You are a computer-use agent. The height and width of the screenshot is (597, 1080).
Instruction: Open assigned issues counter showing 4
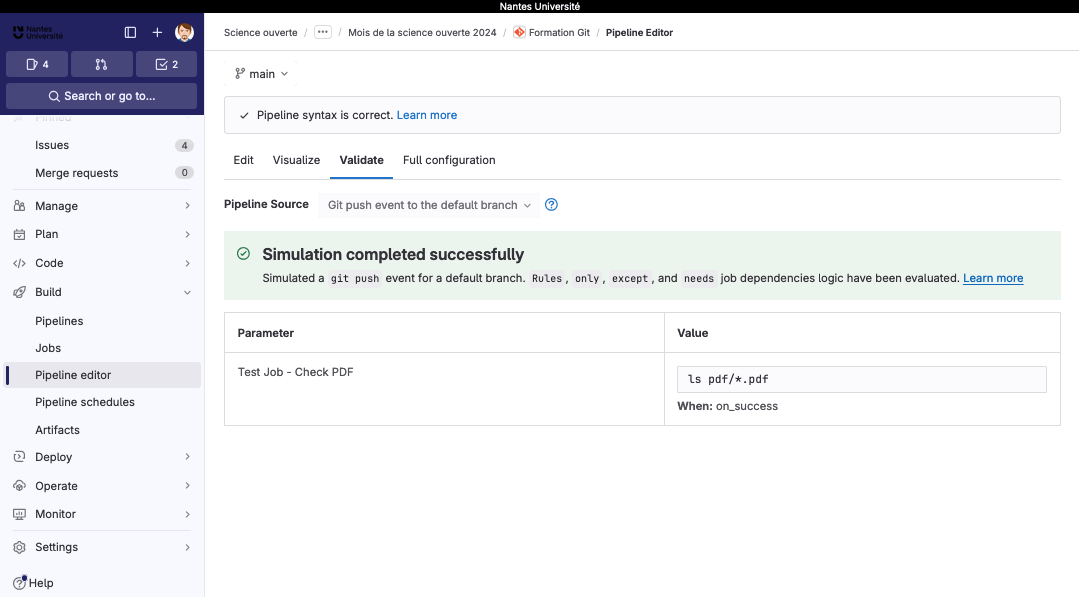coord(37,64)
